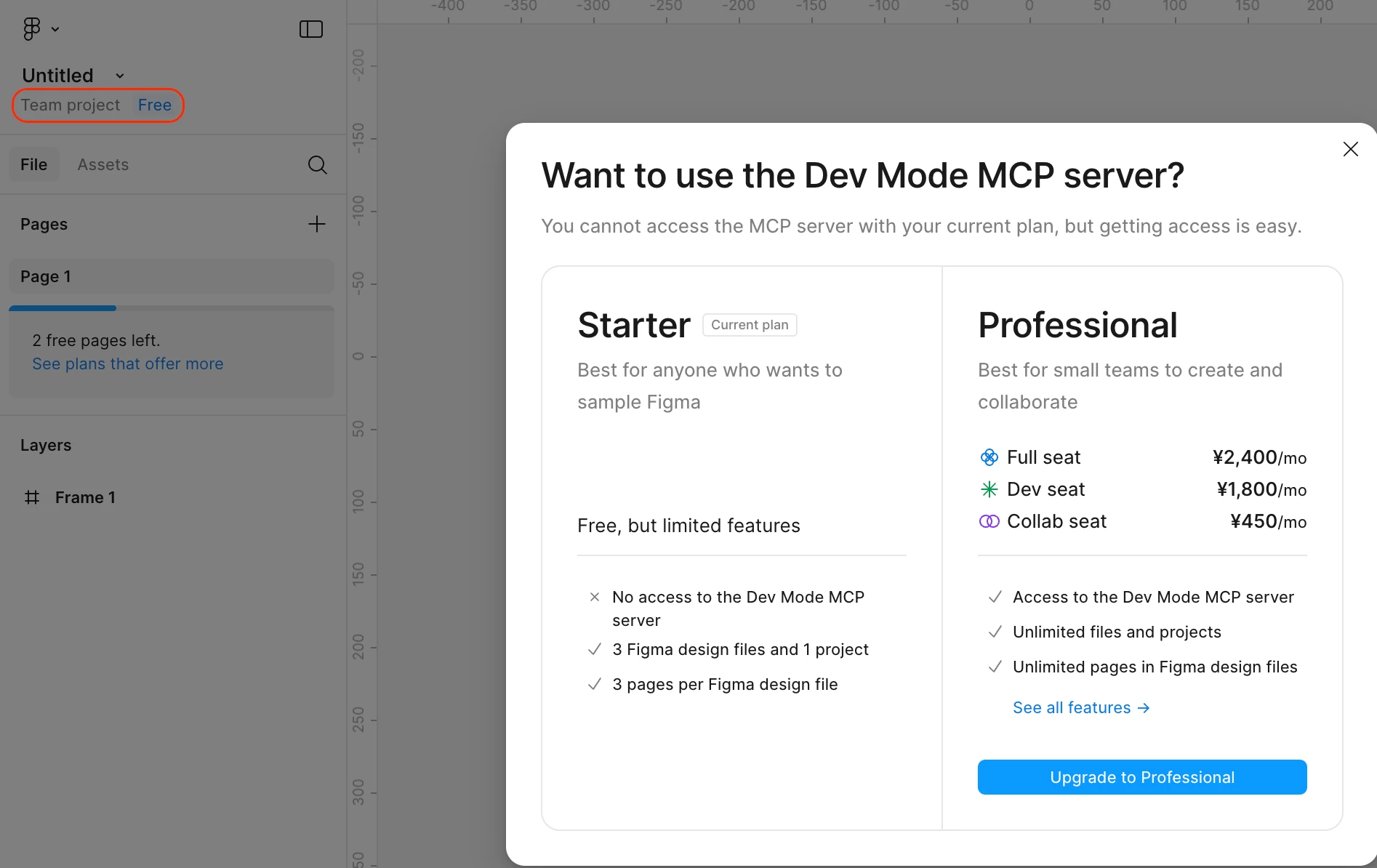Click 'Access to the Dev Mode MCP server'
The width and height of the screenshot is (1377, 868).
pos(1153,597)
